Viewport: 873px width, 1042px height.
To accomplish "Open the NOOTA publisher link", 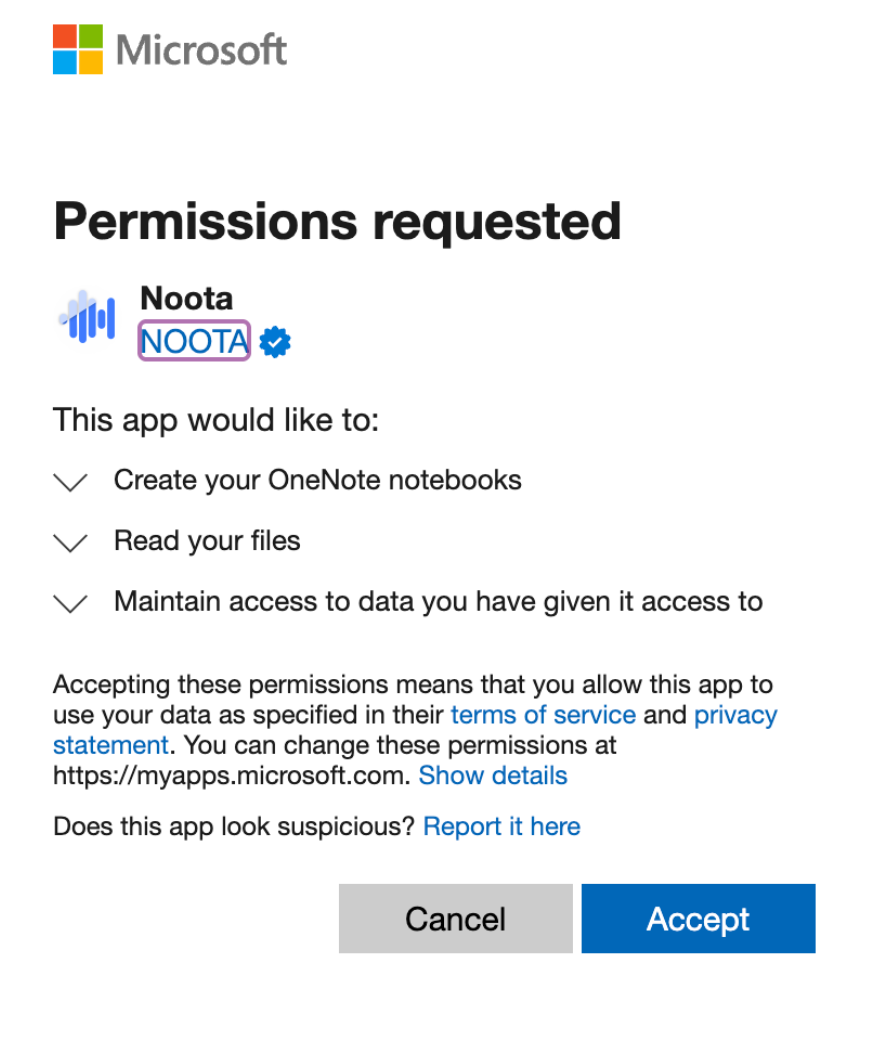I will coord(194,342).
